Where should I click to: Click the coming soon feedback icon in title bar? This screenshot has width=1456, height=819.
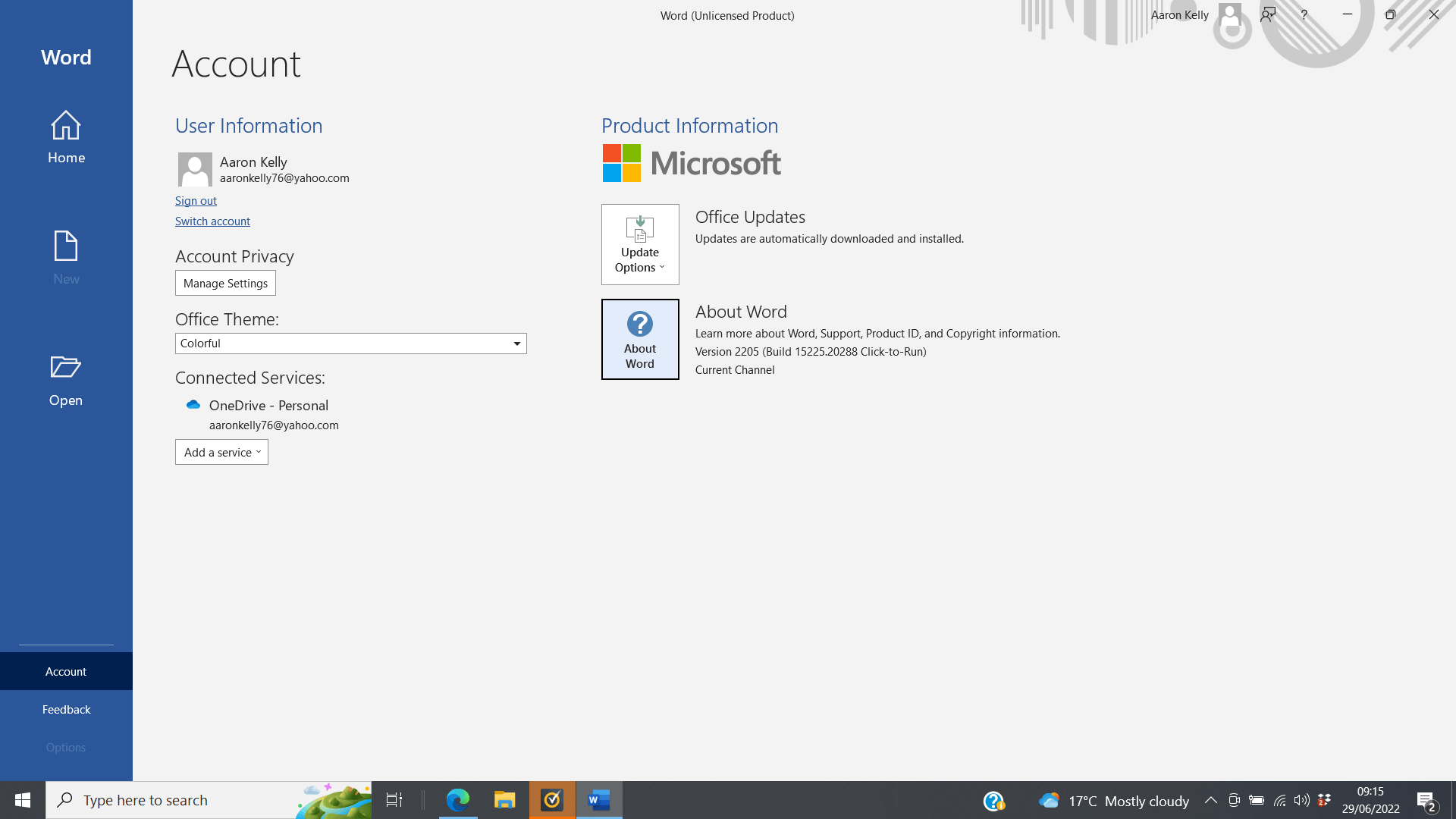tap(1268, 14)
